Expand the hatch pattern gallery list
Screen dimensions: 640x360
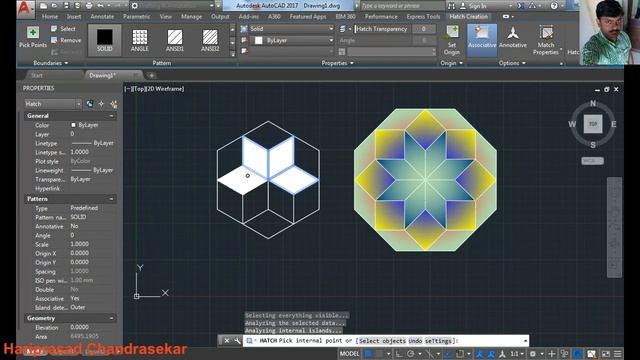pos(233,53)
